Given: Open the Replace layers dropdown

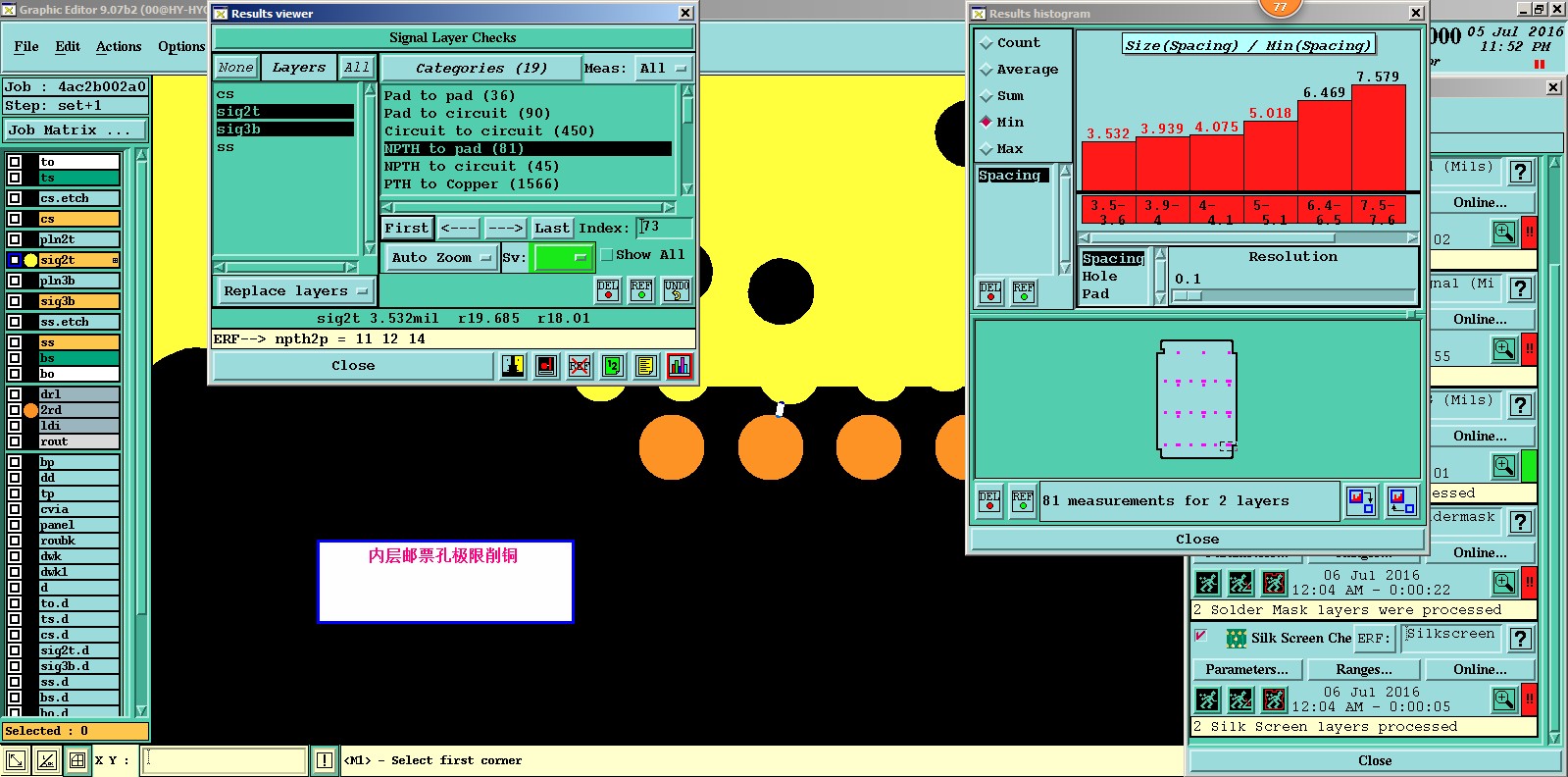Looking at the screenshot, I should [x=294, y=291].
